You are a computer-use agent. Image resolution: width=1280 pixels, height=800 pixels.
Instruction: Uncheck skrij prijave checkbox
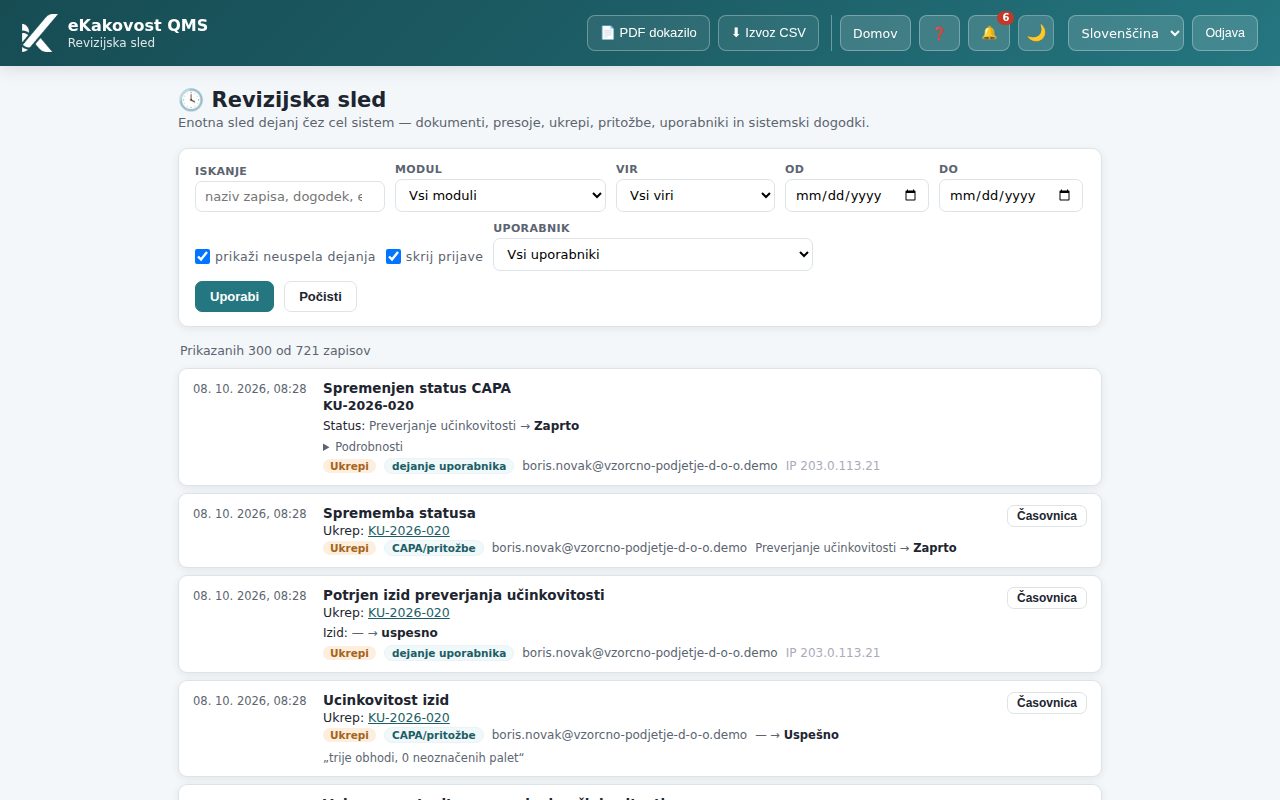click(x=393, y=256)
